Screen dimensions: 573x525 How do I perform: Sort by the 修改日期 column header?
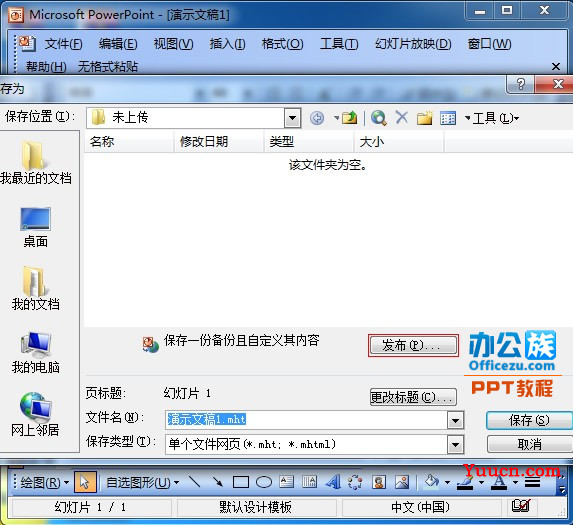tap(219, 141)
